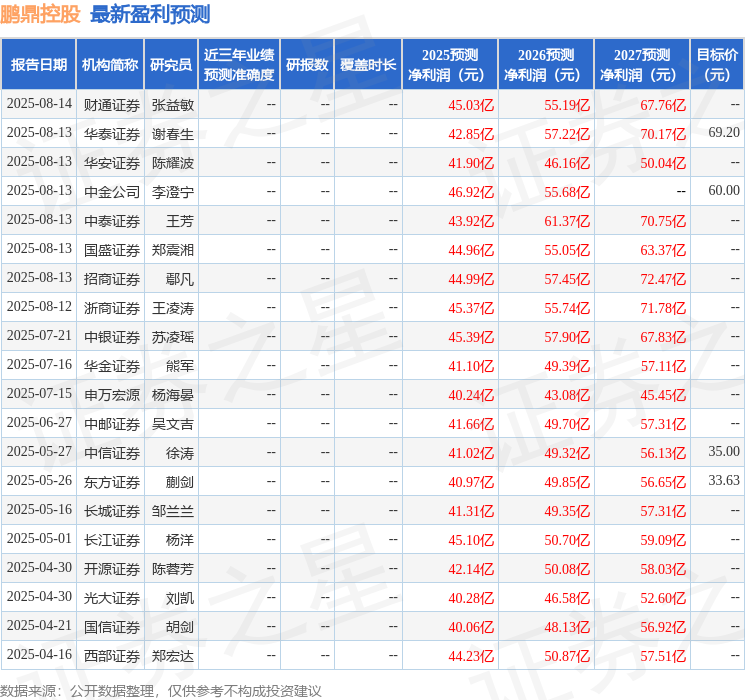Click analyst name 陈耀波
The width and height of the screenshot is (745, 700).
click(173, 163)
